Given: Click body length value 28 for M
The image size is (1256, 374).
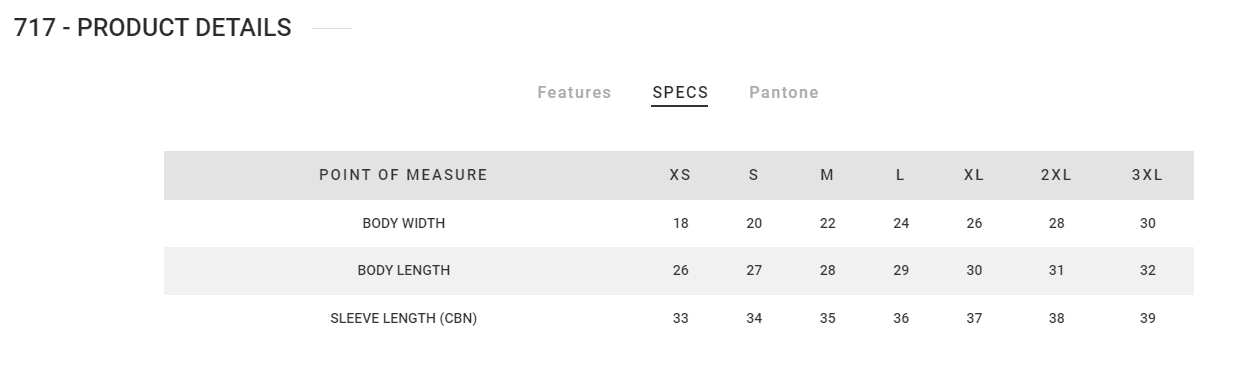Looking at the screenshot, I should (x=828, y=271).
